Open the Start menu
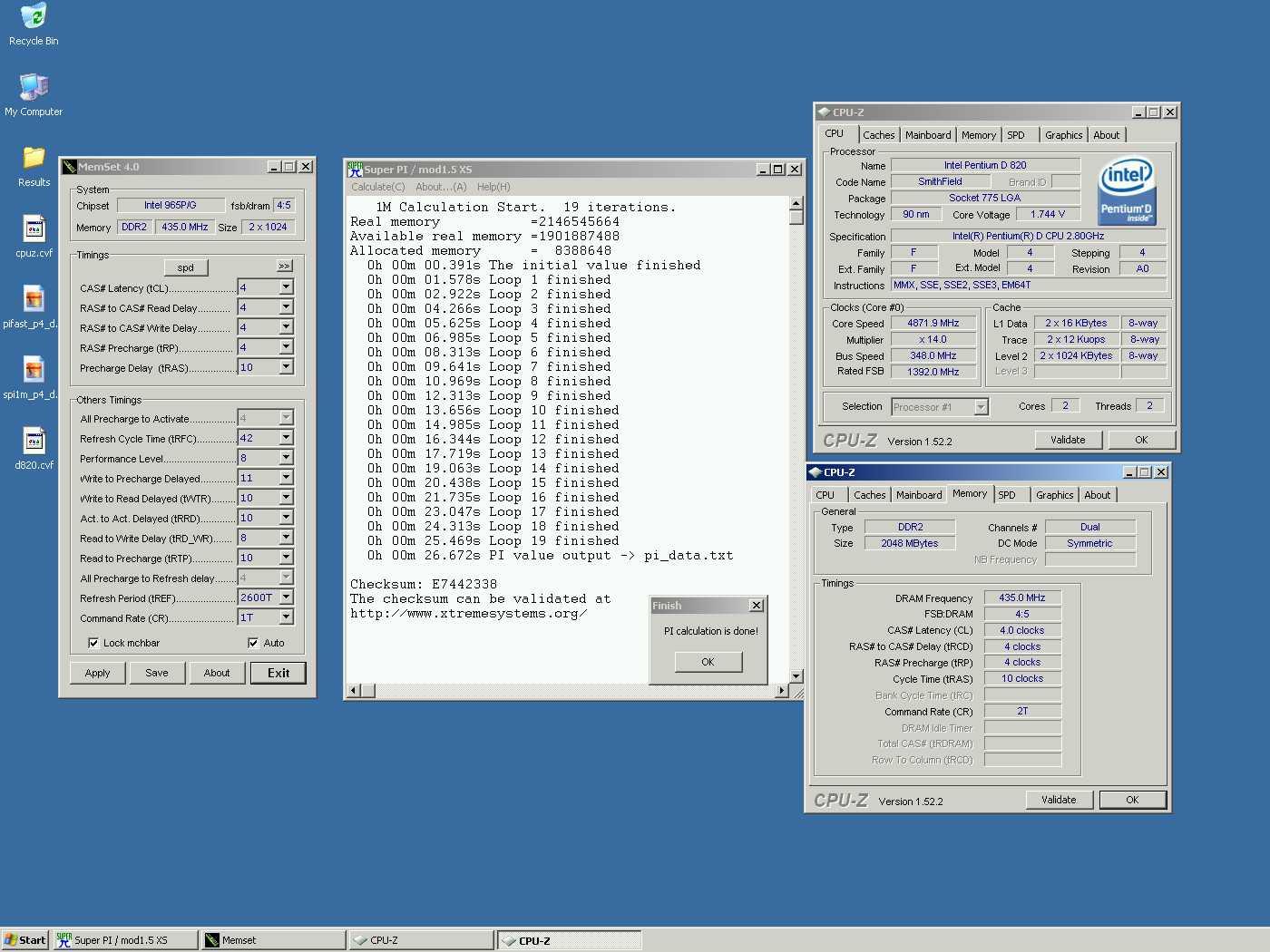The height and width of the screenshot is (952, 1270). point(24,940)
